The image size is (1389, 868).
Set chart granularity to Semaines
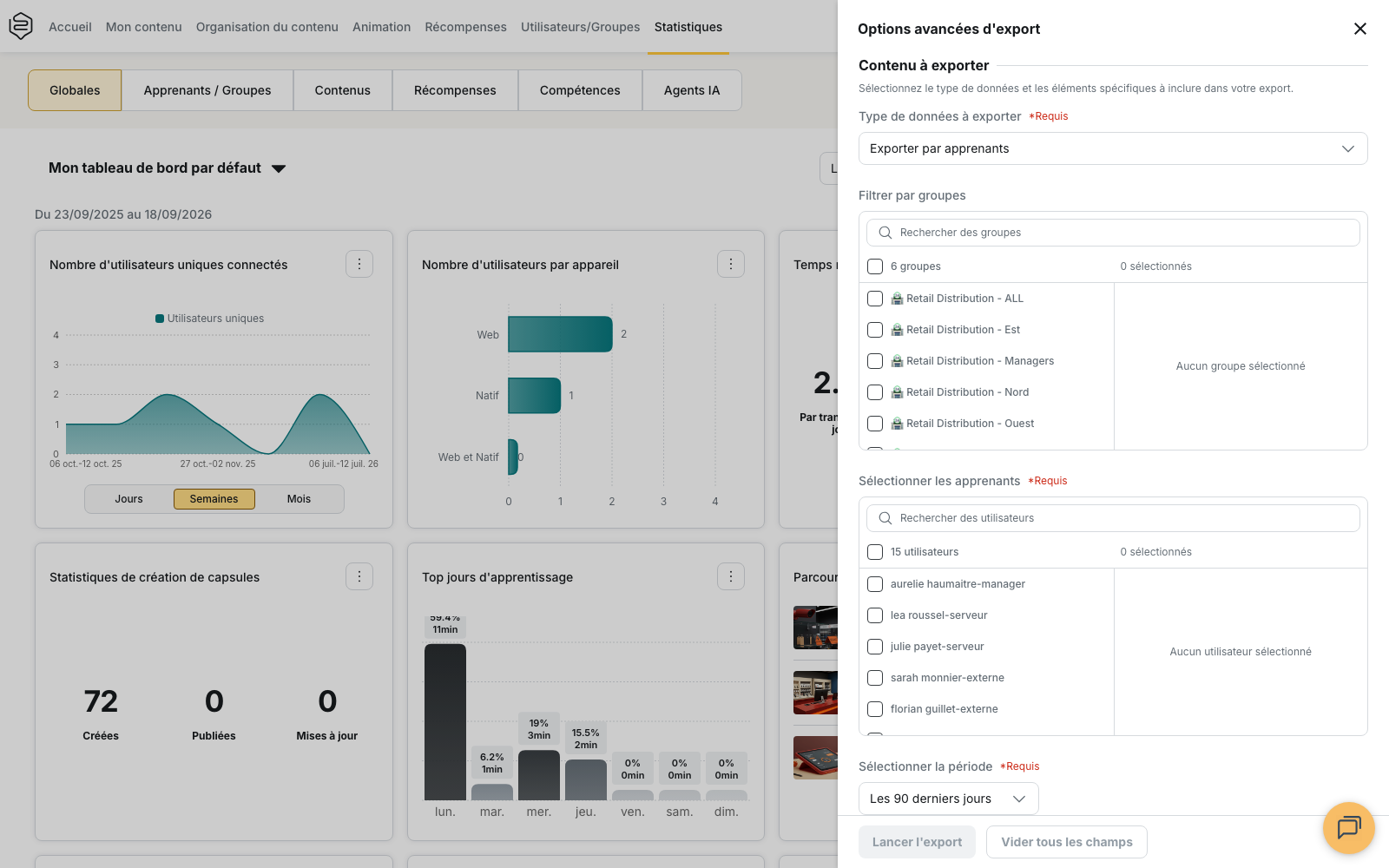point(214,499)
